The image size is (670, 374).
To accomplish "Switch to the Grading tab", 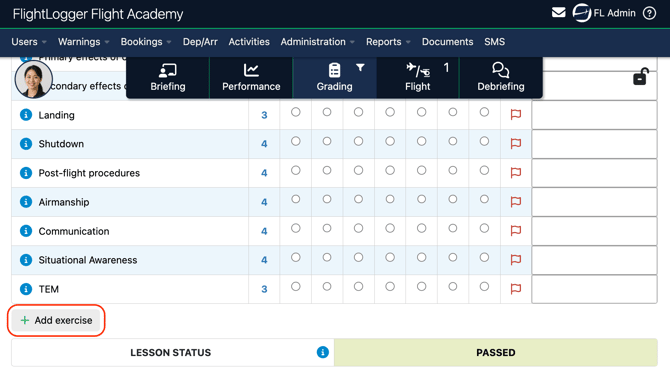I will tap(334, 77).
